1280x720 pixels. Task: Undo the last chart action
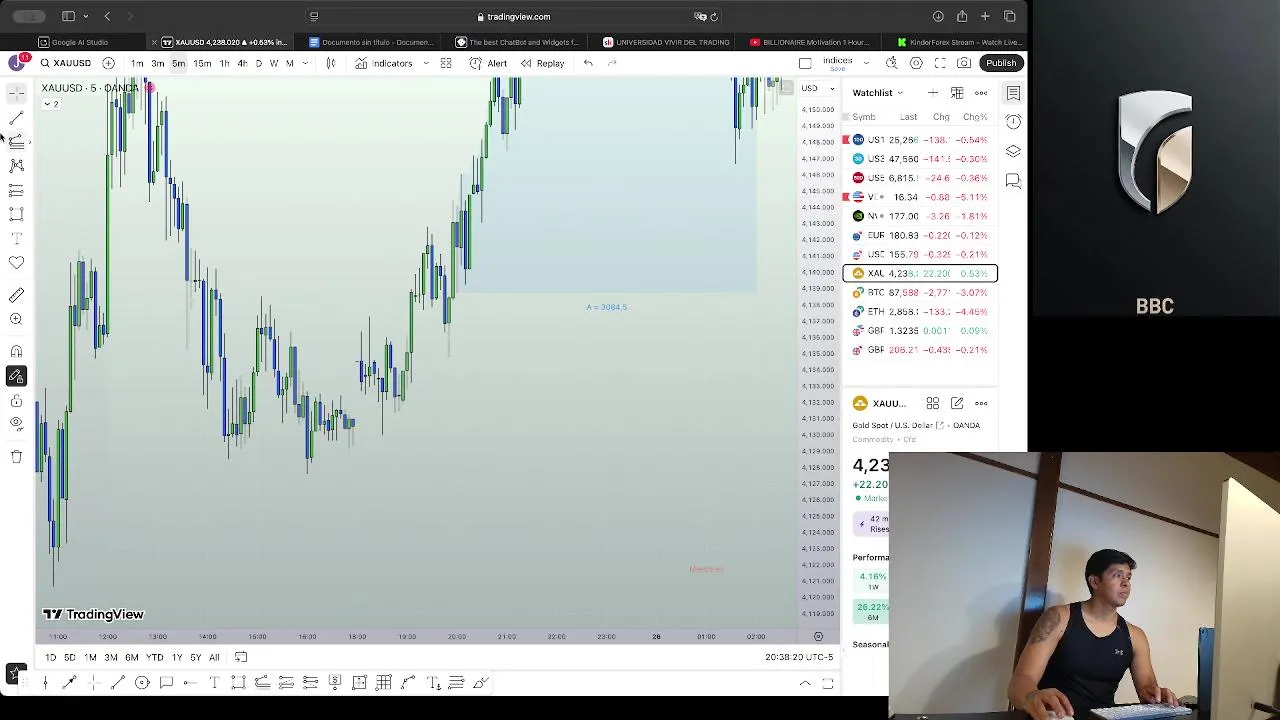[588, 63]
